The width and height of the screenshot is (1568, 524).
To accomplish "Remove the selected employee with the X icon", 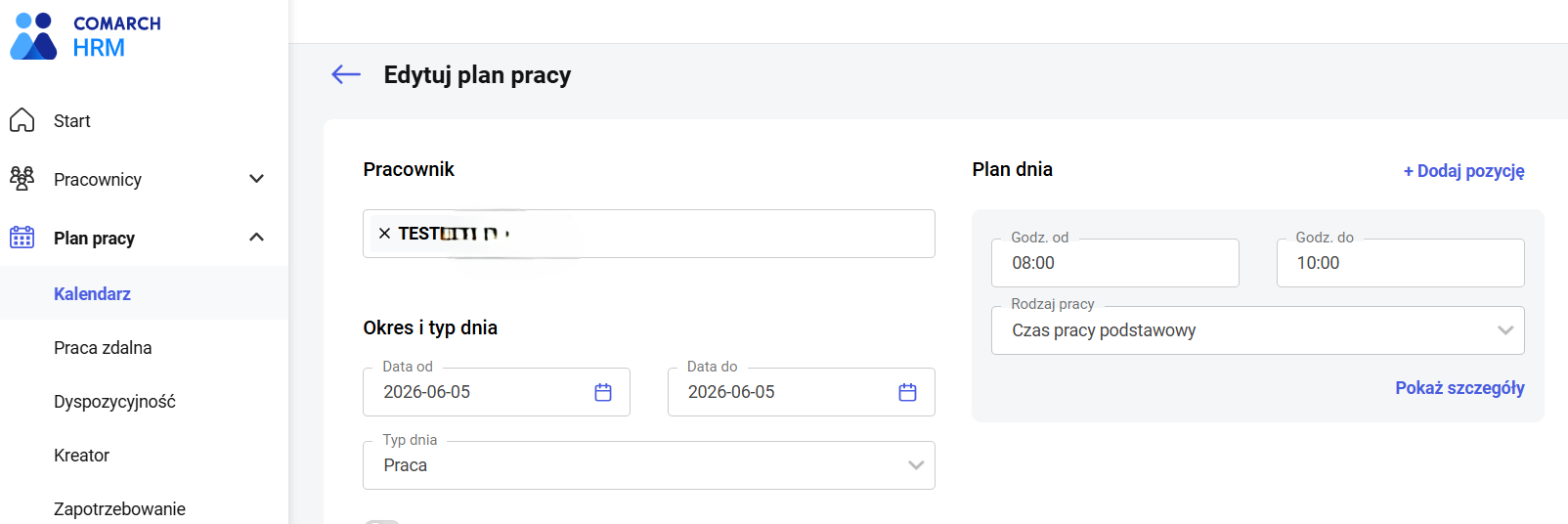I will [x=384, y=234].
